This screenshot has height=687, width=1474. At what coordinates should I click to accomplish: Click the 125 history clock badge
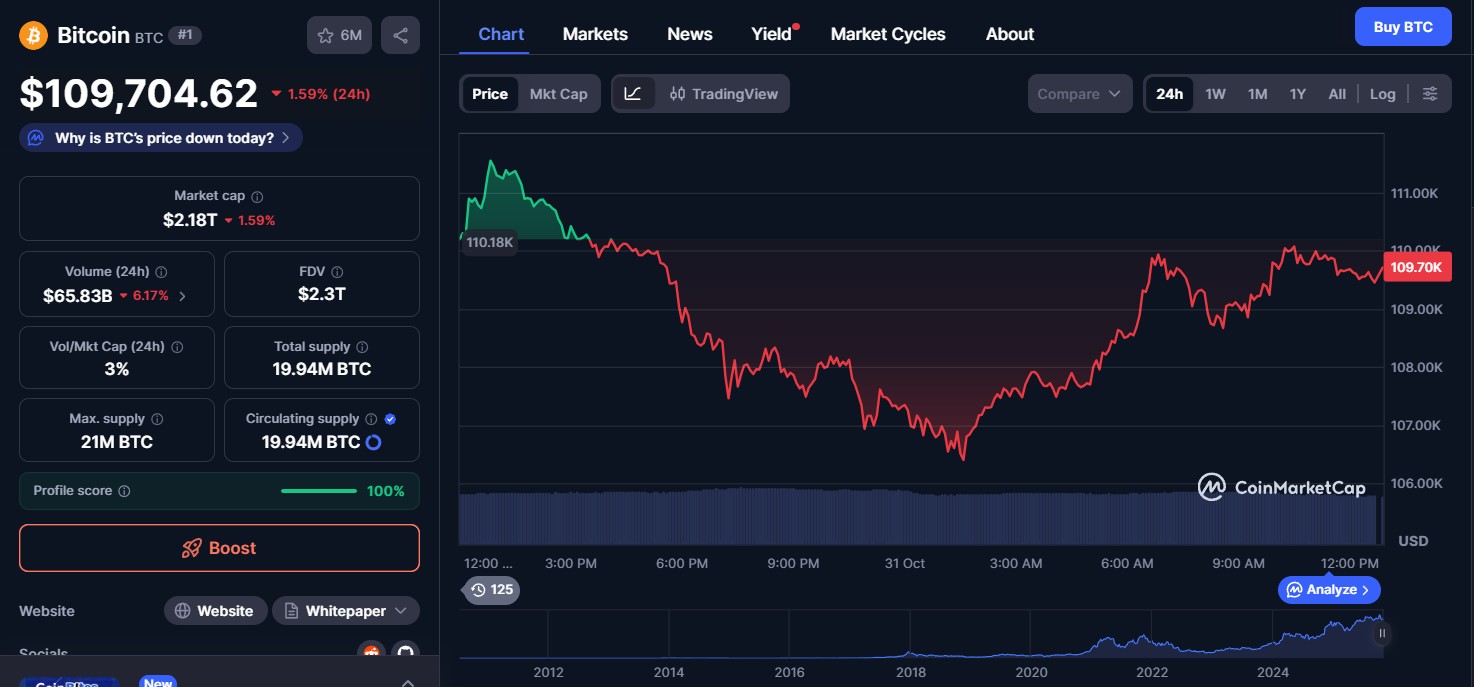pyautogui.click(x=492, y=590)
